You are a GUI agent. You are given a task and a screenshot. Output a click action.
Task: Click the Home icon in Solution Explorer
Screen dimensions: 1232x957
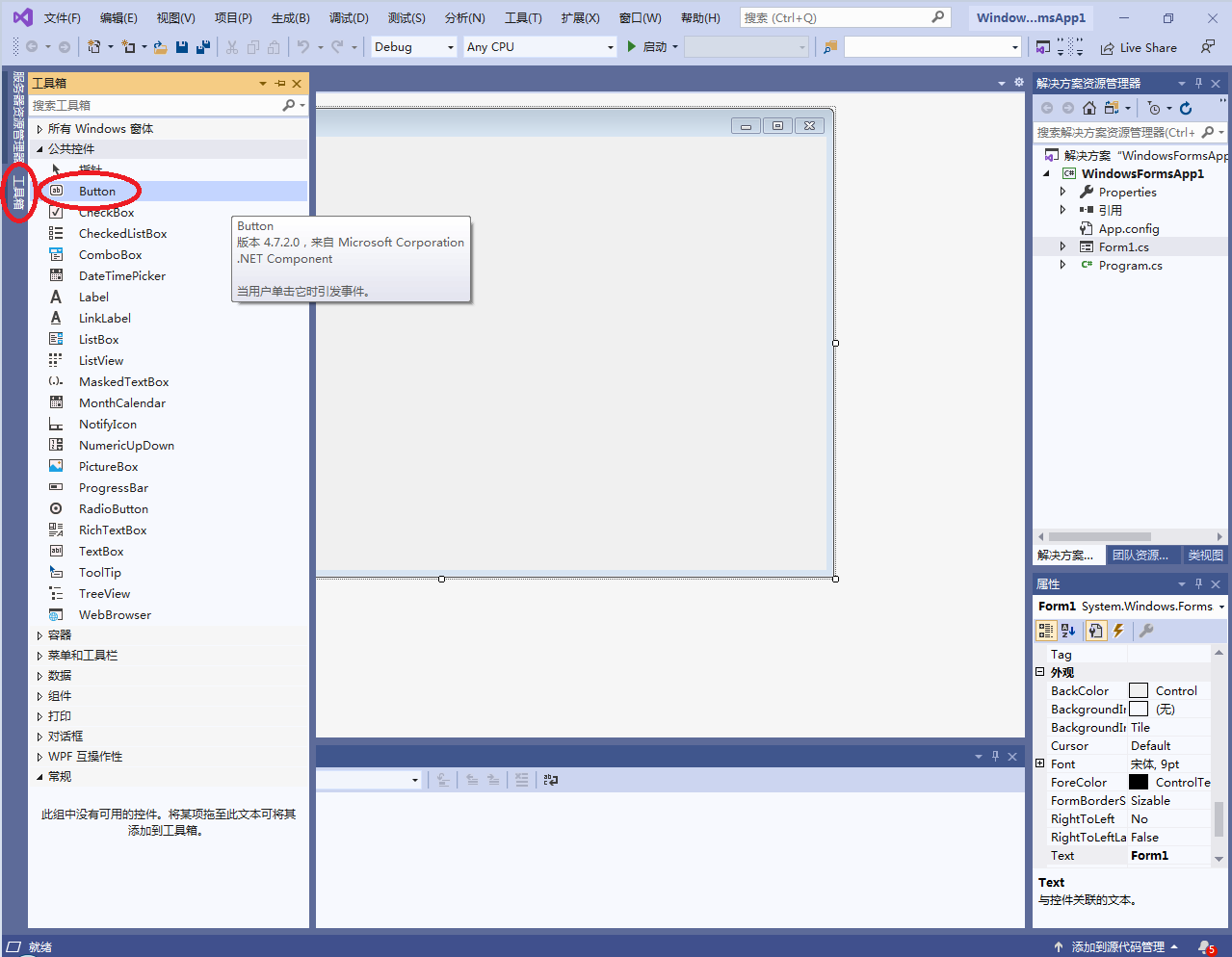point(1089,108)
